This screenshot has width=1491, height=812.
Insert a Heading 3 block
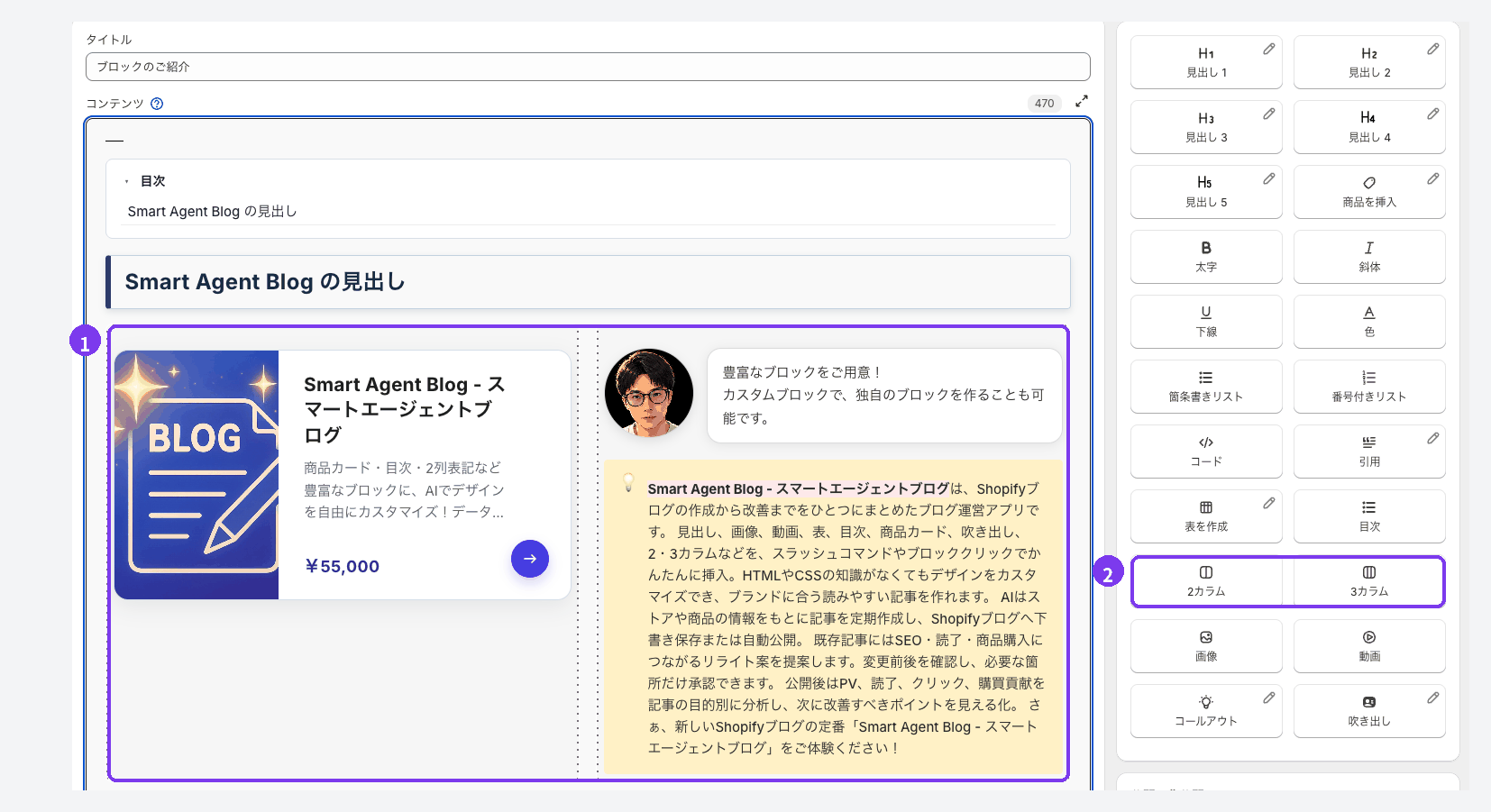pyautogui.click(x=1206, y=127)
